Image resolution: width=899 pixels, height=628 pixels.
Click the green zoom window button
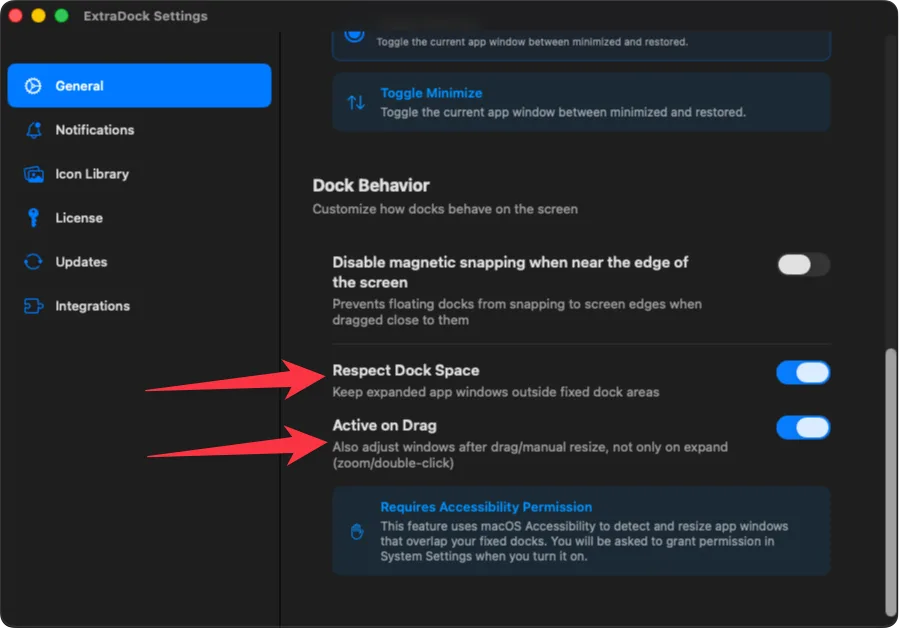coord(61,16)
